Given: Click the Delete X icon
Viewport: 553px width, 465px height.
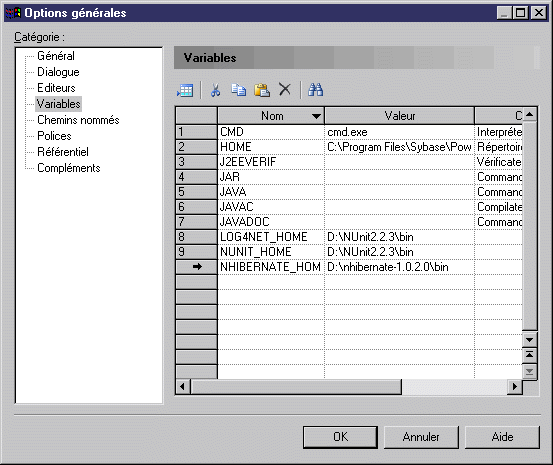Looking at the screenshot, I should (285, 89).
